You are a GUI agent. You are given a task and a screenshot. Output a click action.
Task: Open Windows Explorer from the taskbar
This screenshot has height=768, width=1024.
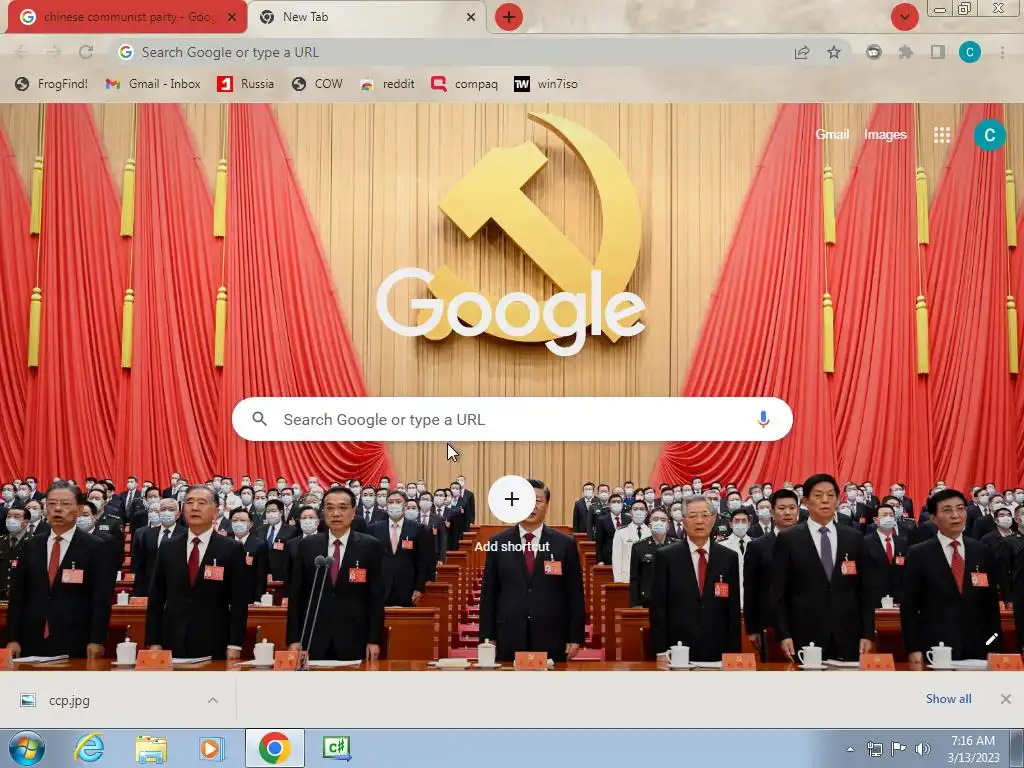(151, 748)
